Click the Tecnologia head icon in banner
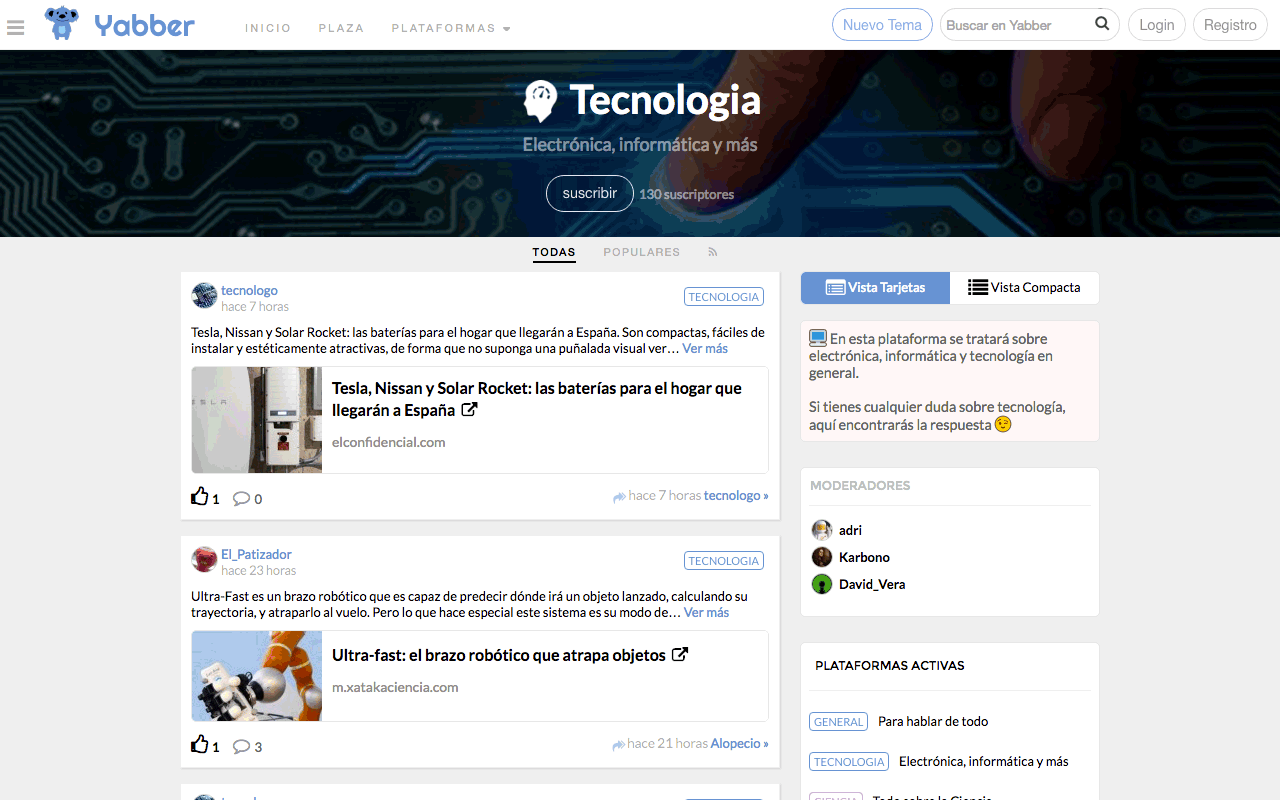The width and height of the screenshot is (1280, 800). 540,101
